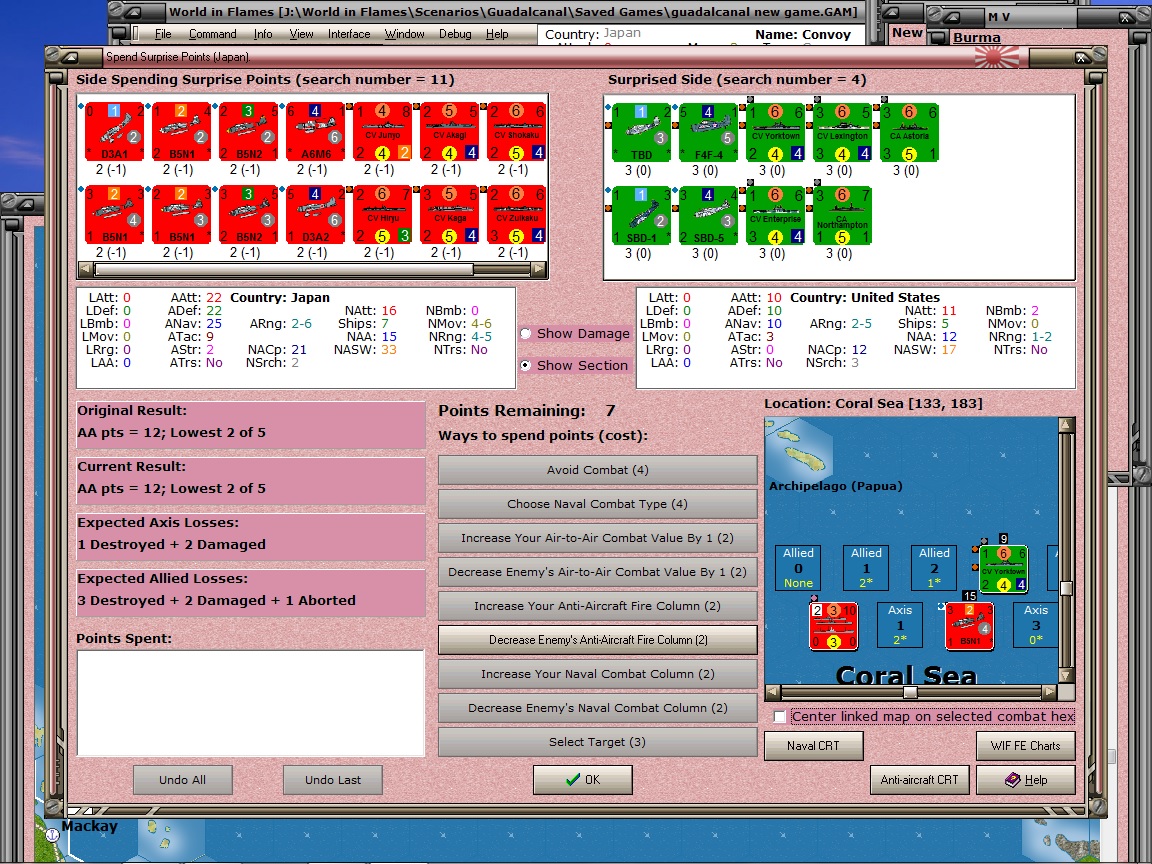Select the TBD aircraft counter
Image resolution: width=1152 pixels, height=864 pixels.
pos(641,133)
